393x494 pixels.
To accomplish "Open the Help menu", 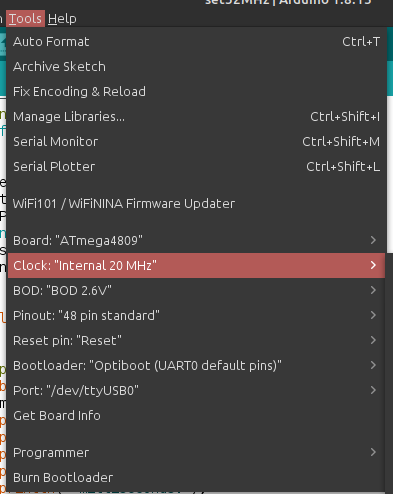I will [62, 19].
